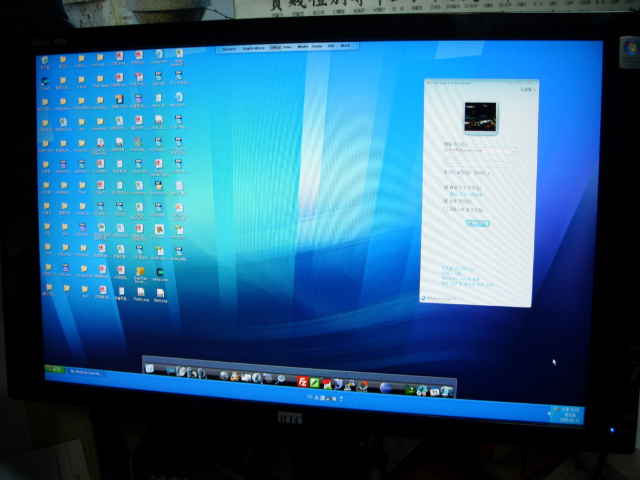Select Windows Live Messenger taskbar button
This screenshot has height=480, width=640.
(86, 372)
